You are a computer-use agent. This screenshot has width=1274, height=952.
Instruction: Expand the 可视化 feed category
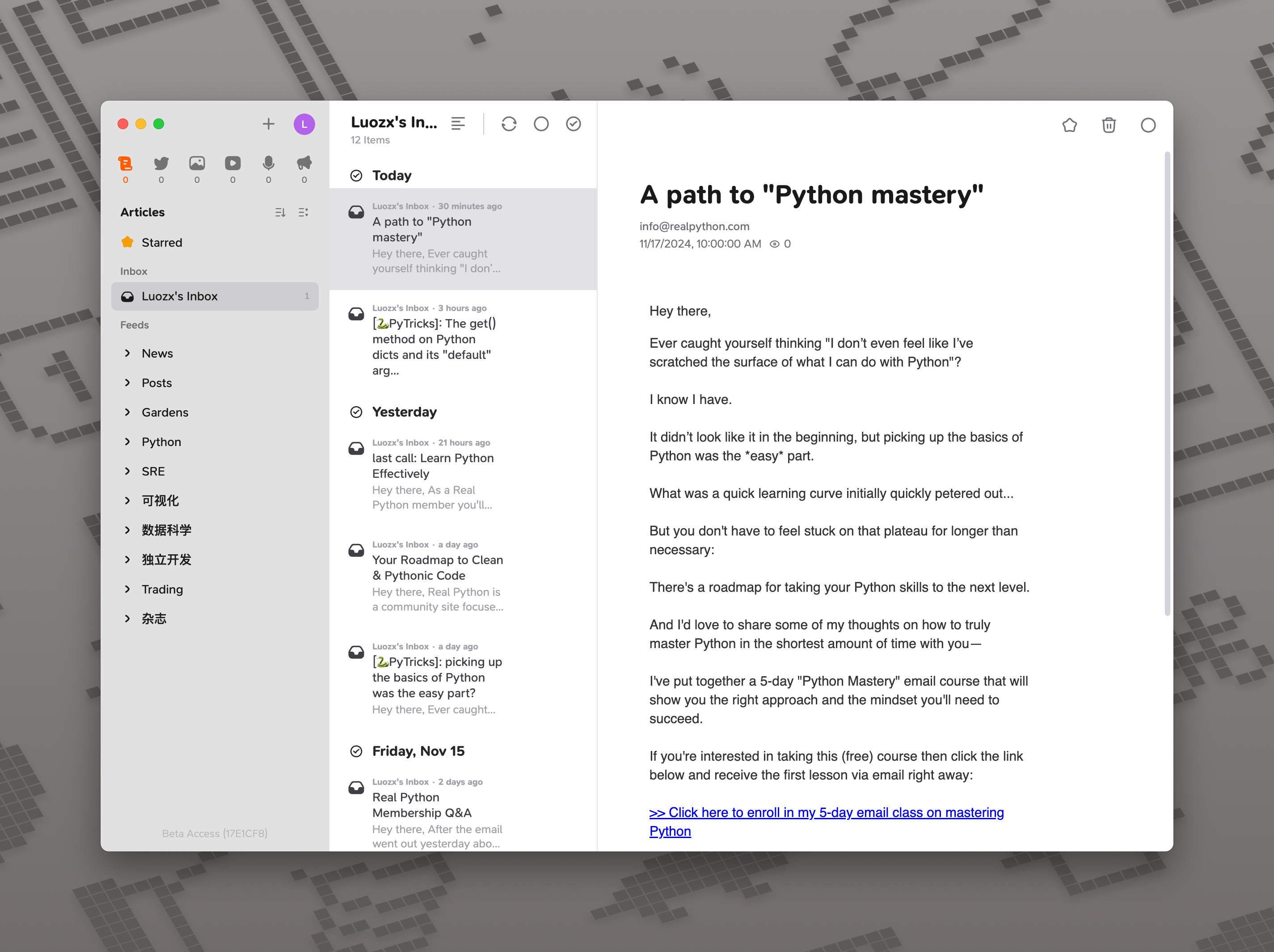[x=128, y=501]
